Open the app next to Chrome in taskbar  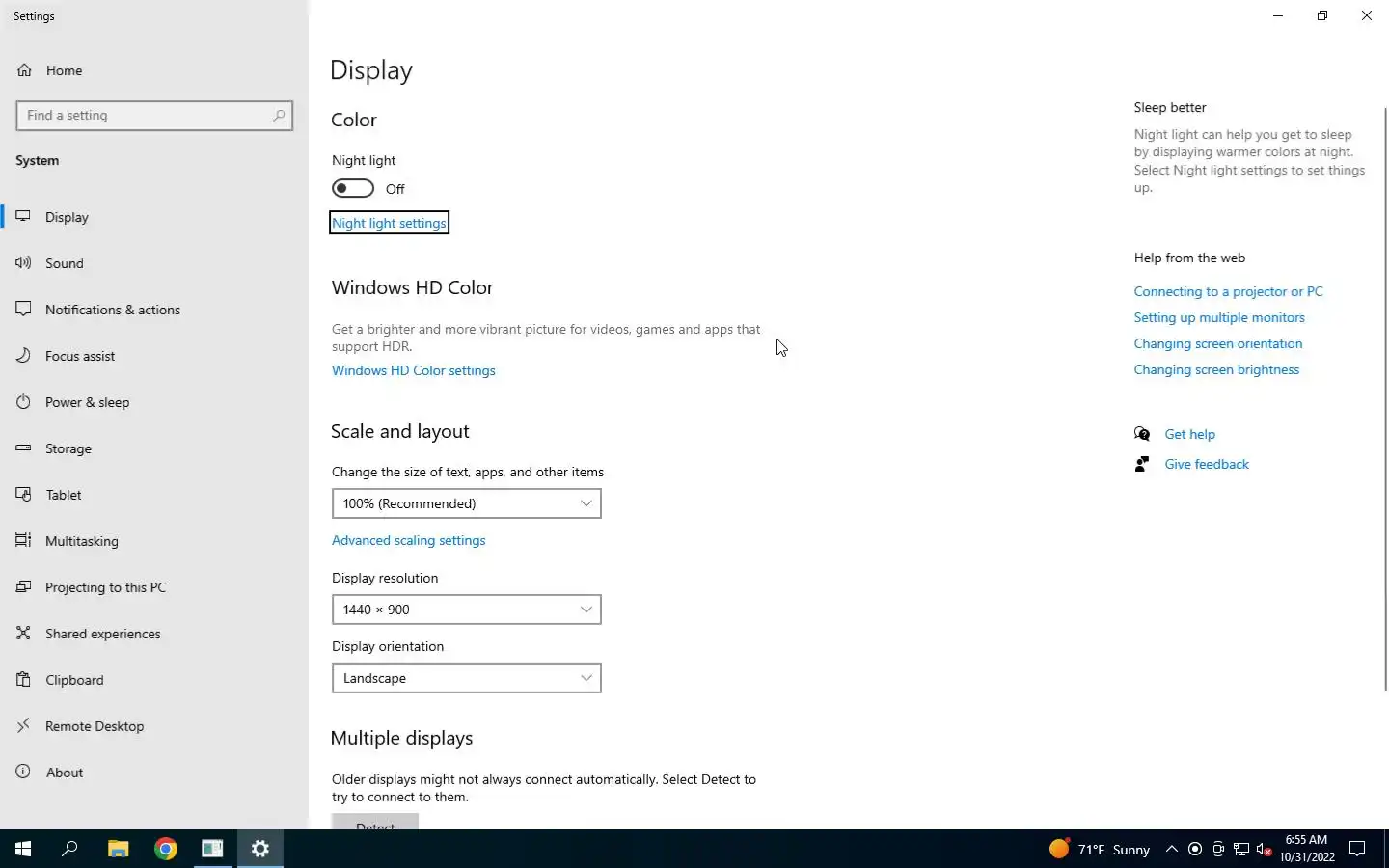[212, 849]
